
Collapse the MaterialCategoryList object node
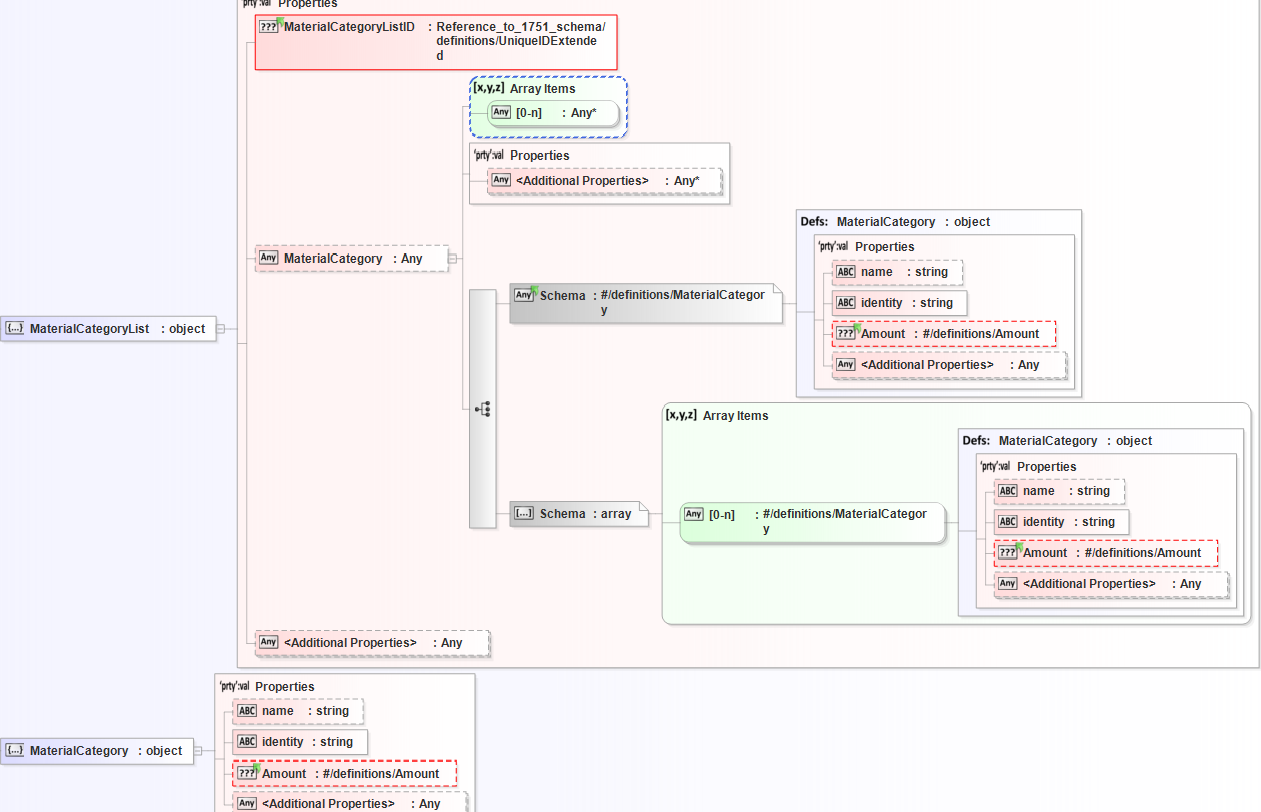pyautogui.click(x=220, y=329)
